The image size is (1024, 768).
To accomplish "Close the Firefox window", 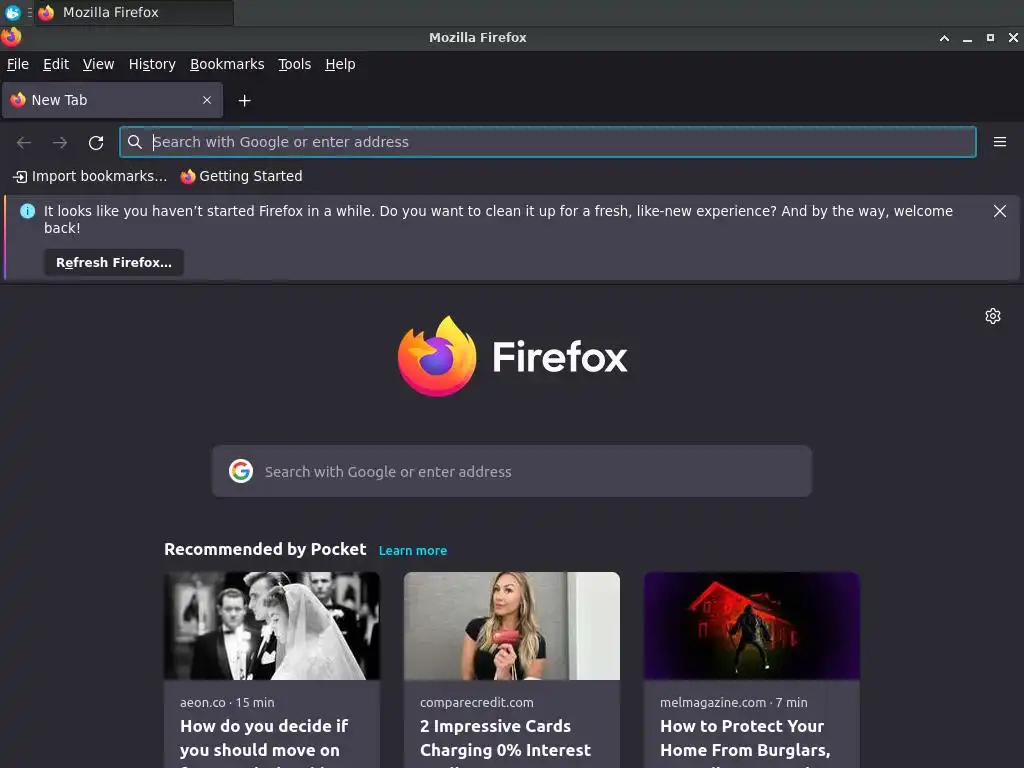I will pos(1013,38).
